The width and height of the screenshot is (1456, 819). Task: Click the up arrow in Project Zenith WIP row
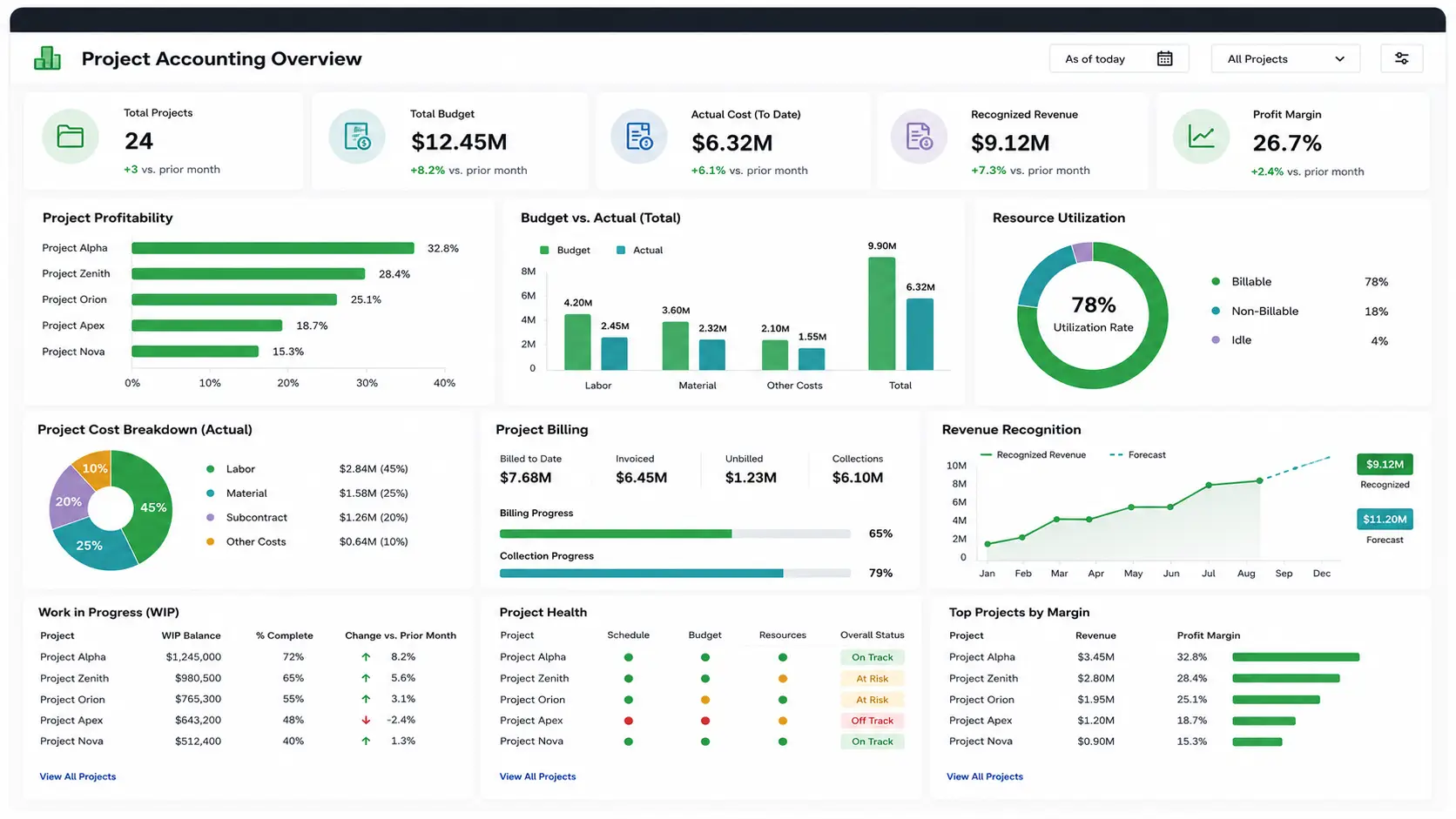coord(366,678)
